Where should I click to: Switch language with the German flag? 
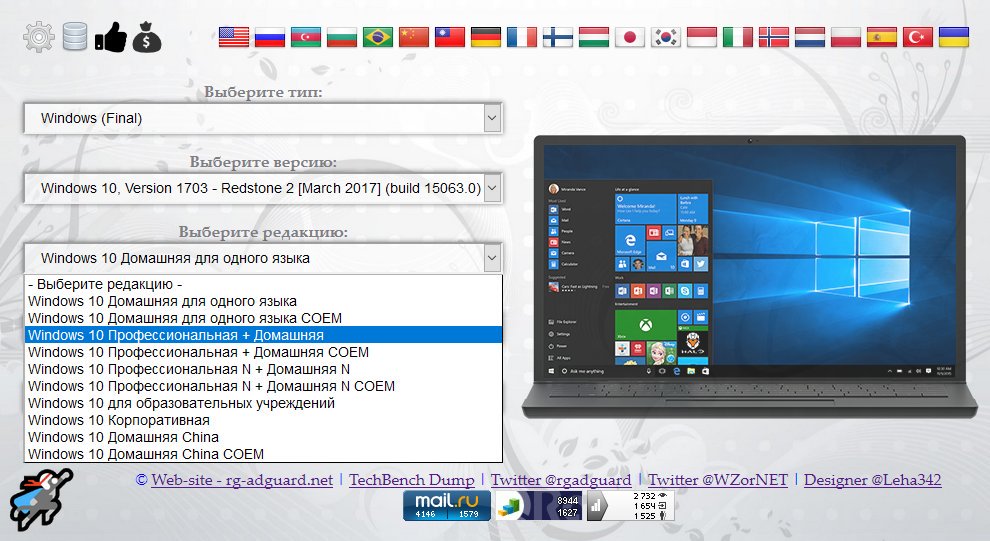coord(486,37)
